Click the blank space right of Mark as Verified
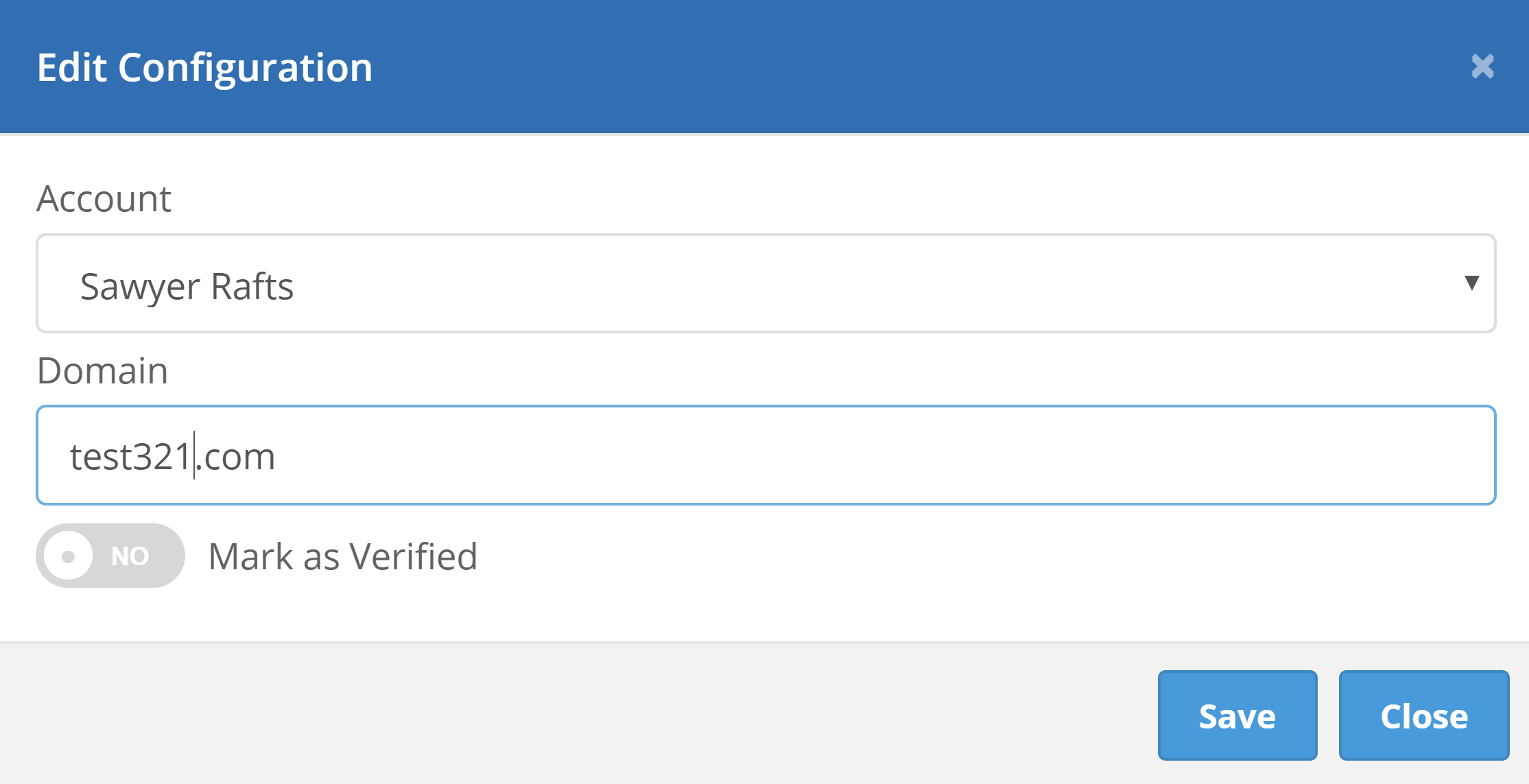 point(960,556)
